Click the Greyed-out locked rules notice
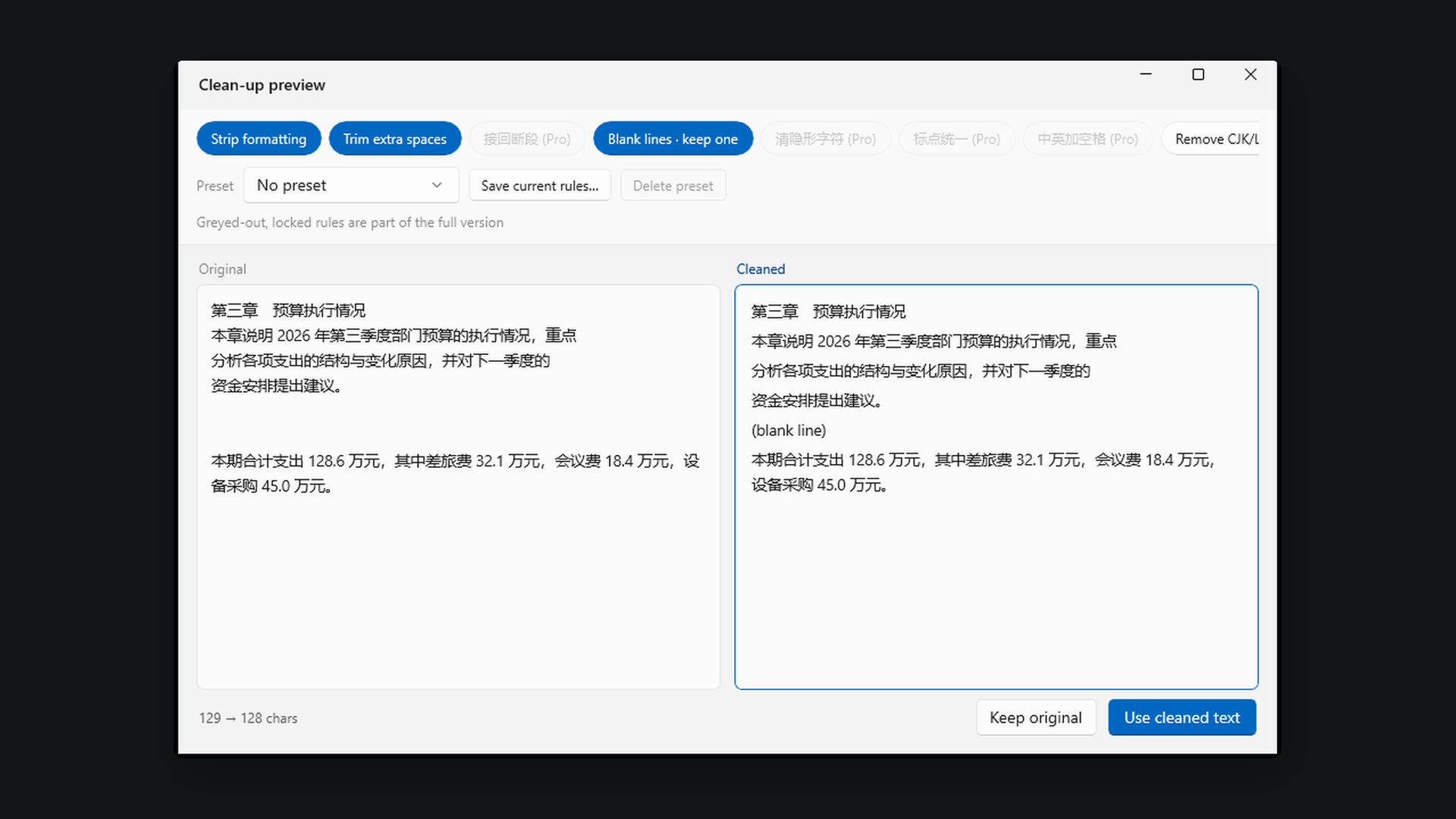 pos(350,222)
